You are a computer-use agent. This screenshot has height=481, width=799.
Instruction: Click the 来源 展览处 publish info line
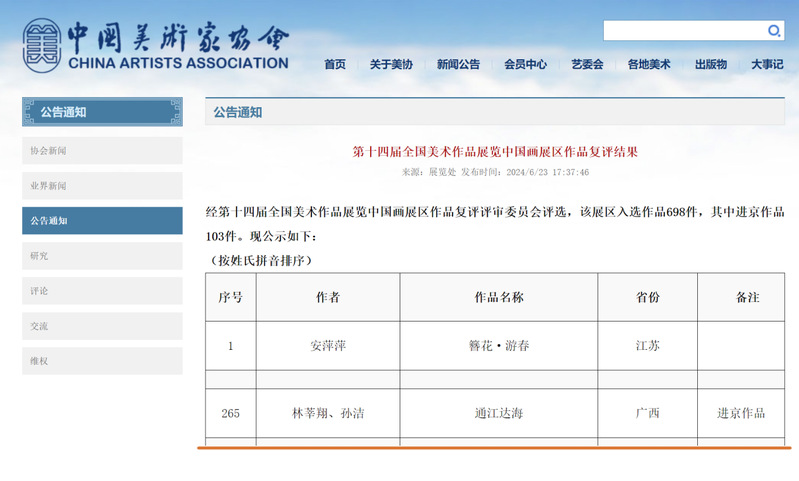(495, 172)
